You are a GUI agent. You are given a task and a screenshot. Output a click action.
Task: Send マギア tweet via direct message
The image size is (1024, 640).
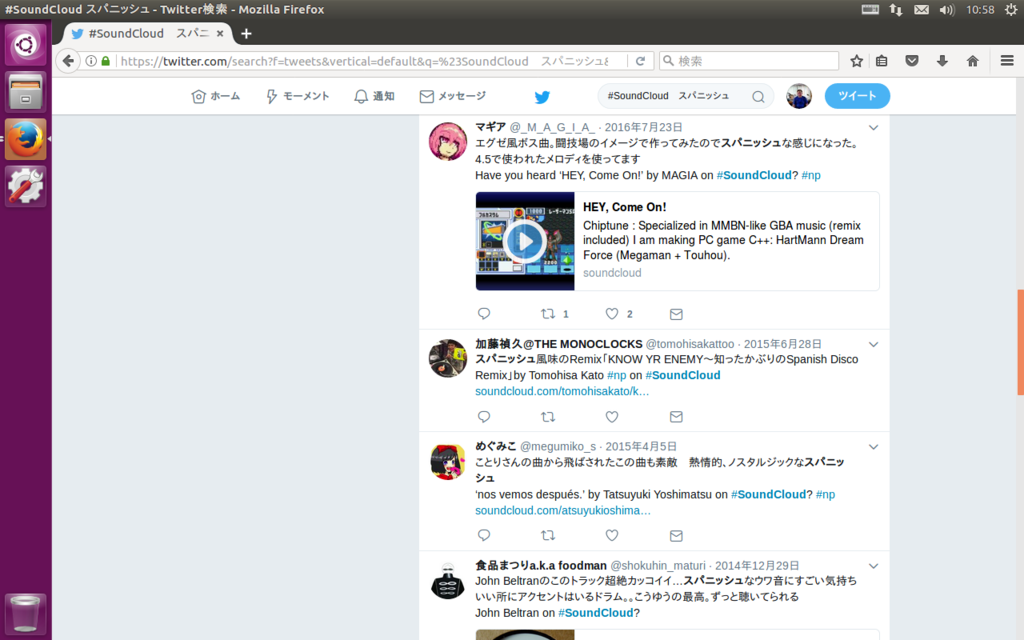click(x=676, y=314)
